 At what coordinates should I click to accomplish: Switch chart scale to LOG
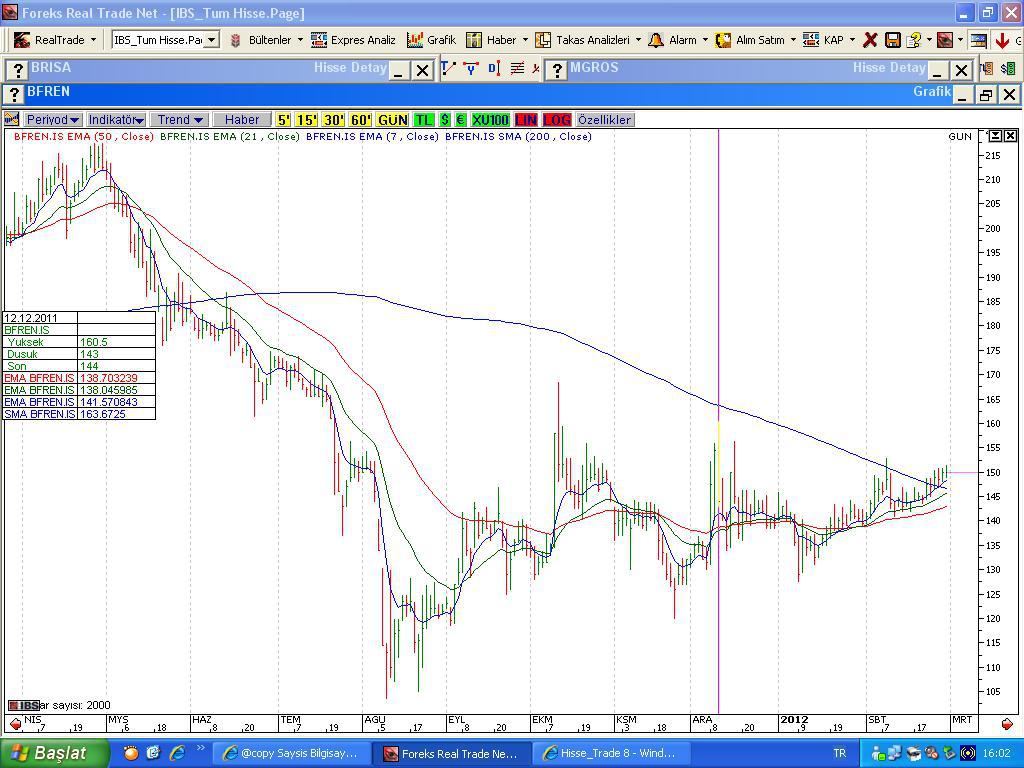coord(556,120)
